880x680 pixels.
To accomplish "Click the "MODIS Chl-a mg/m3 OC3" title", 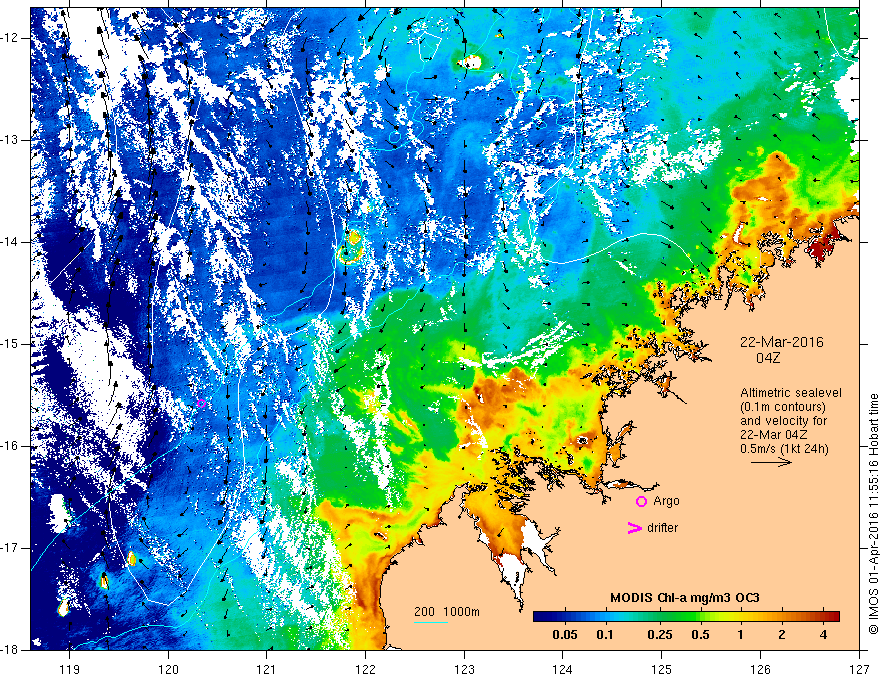I will (x=685, y=598).
